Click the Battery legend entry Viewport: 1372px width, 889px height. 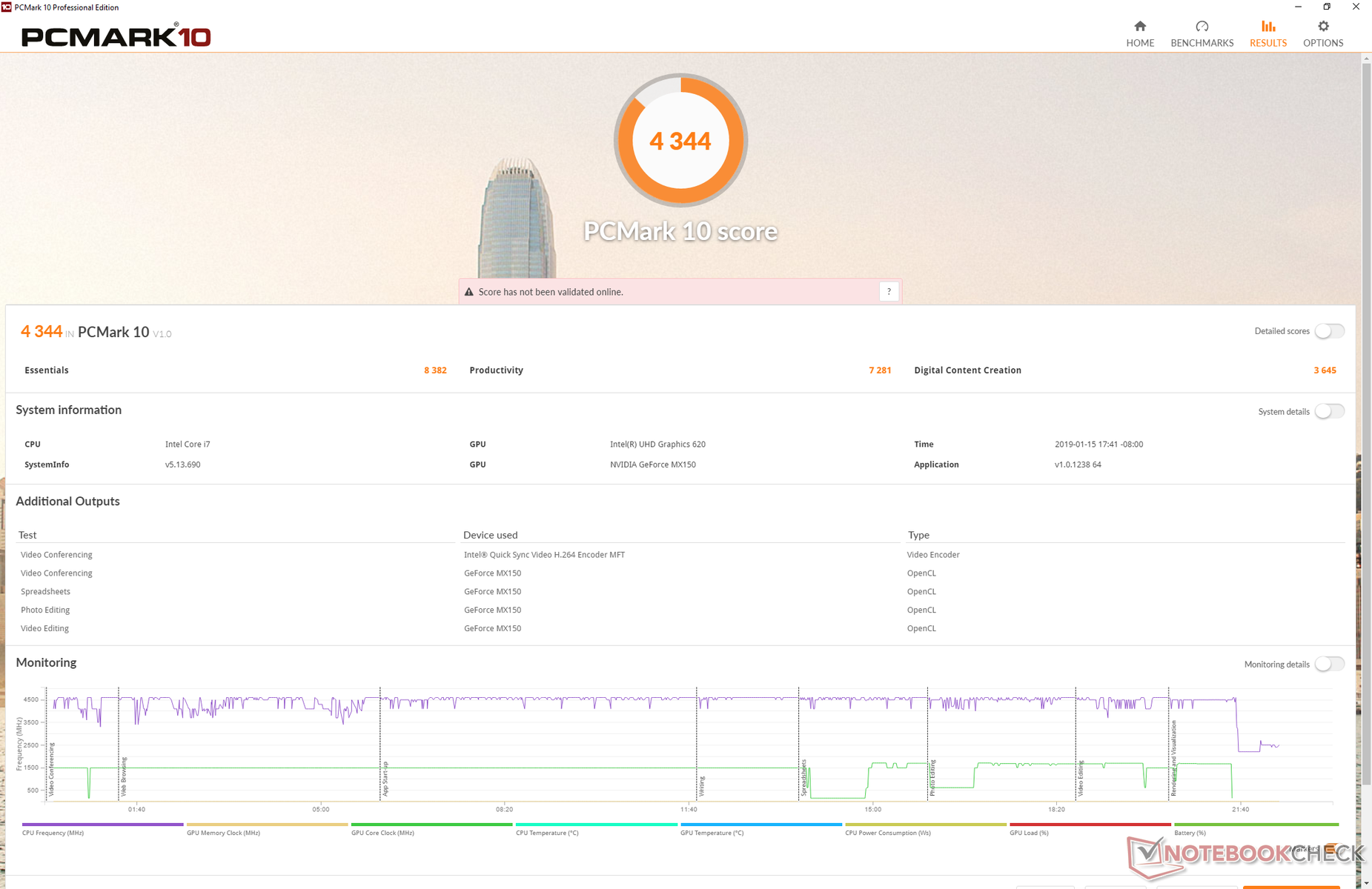click(x=1256, y=829)
